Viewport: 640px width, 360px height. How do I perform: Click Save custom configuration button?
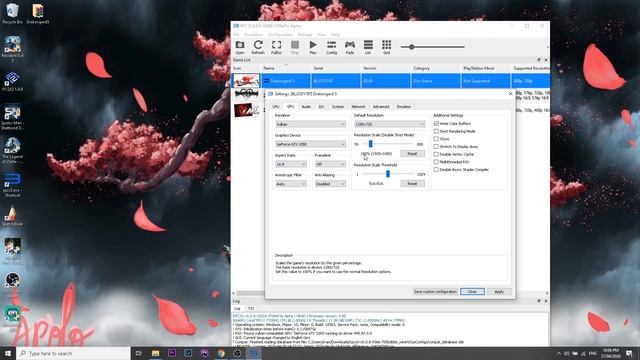(x=435, y=291)
